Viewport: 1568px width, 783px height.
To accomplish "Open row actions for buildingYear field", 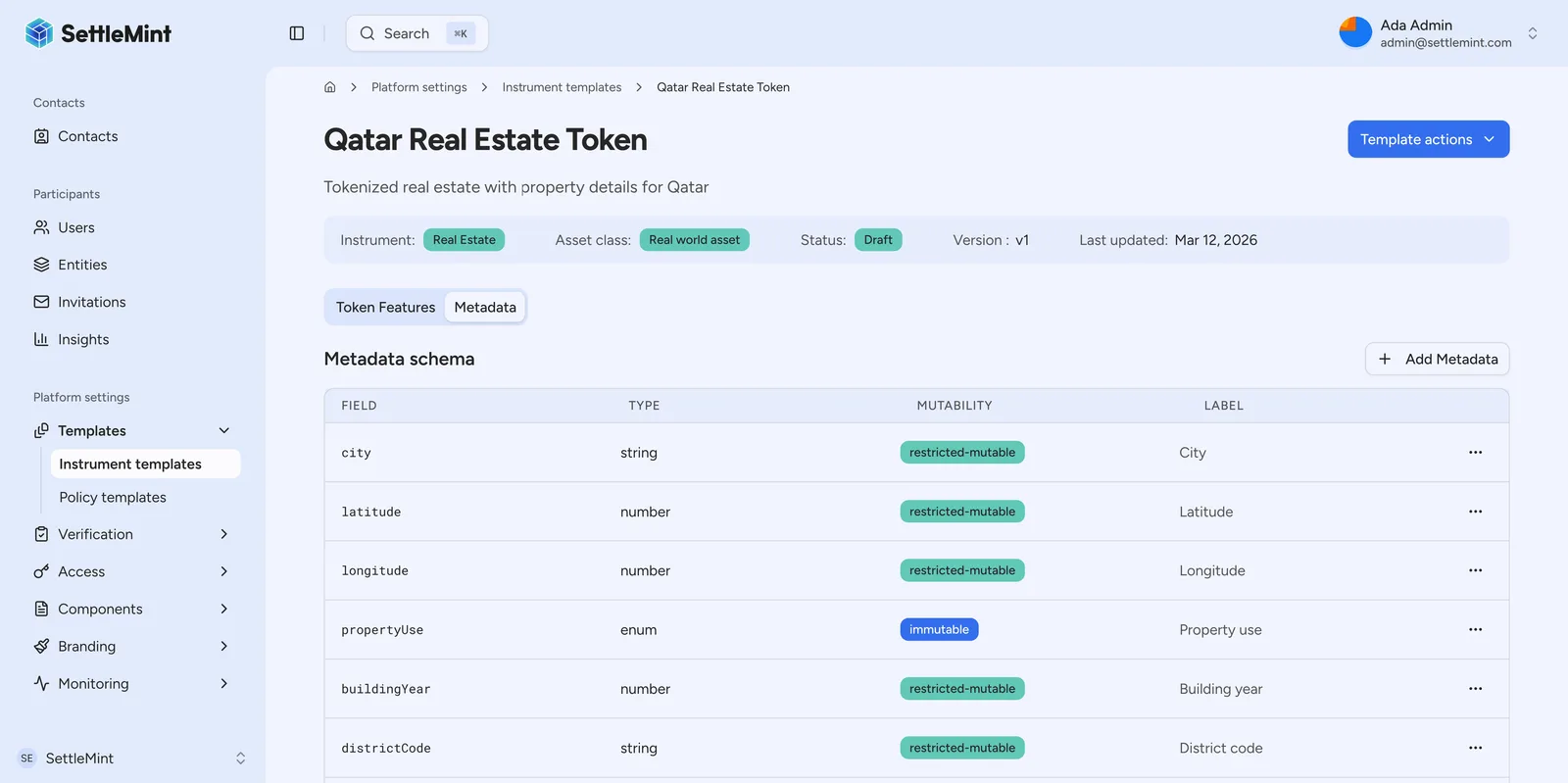I will [1475, 689].
